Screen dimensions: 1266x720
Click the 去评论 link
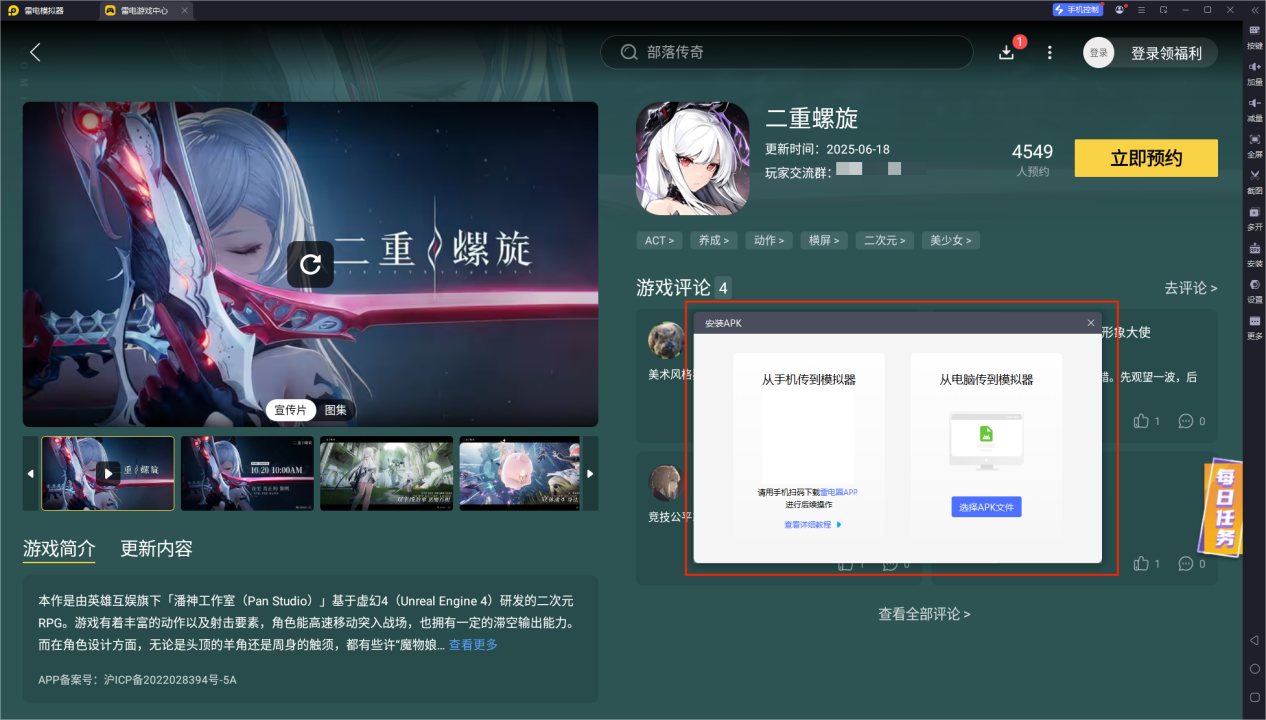point(1190,288)
